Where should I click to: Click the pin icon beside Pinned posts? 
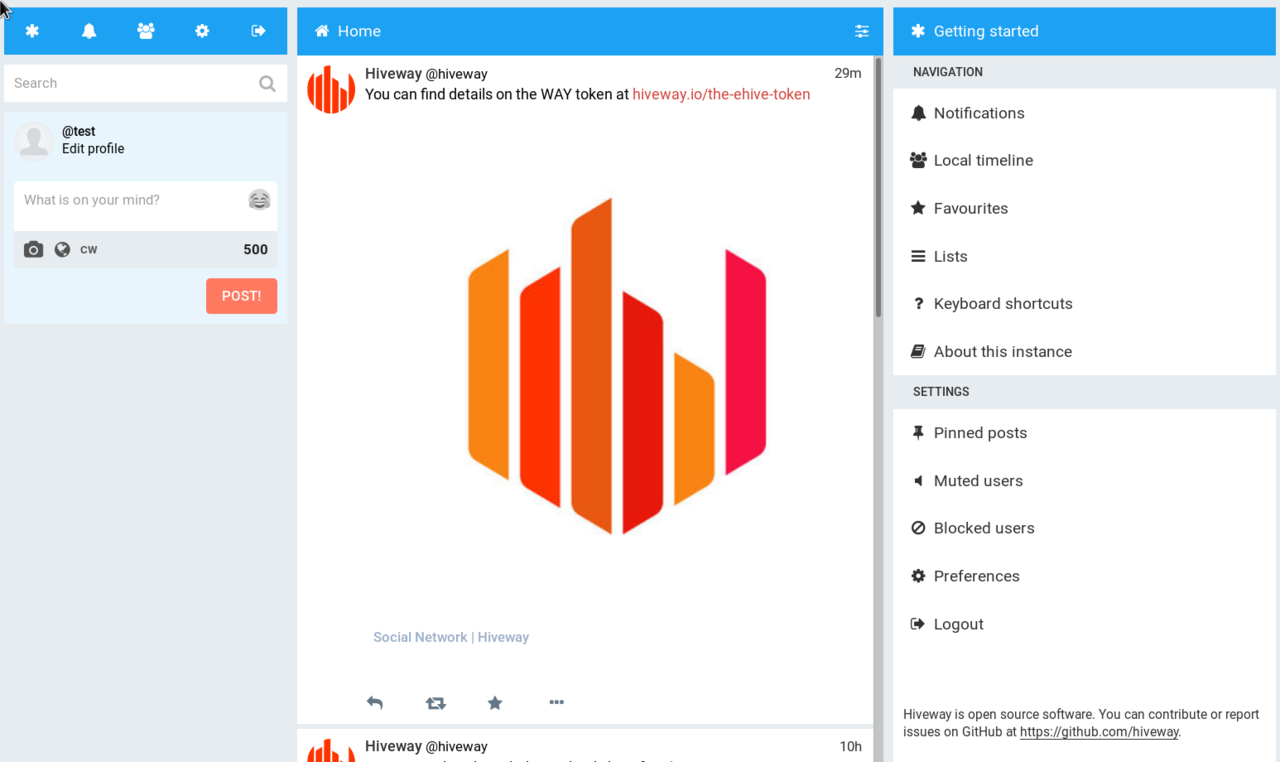pyautogui.click(x=918, y=433)
